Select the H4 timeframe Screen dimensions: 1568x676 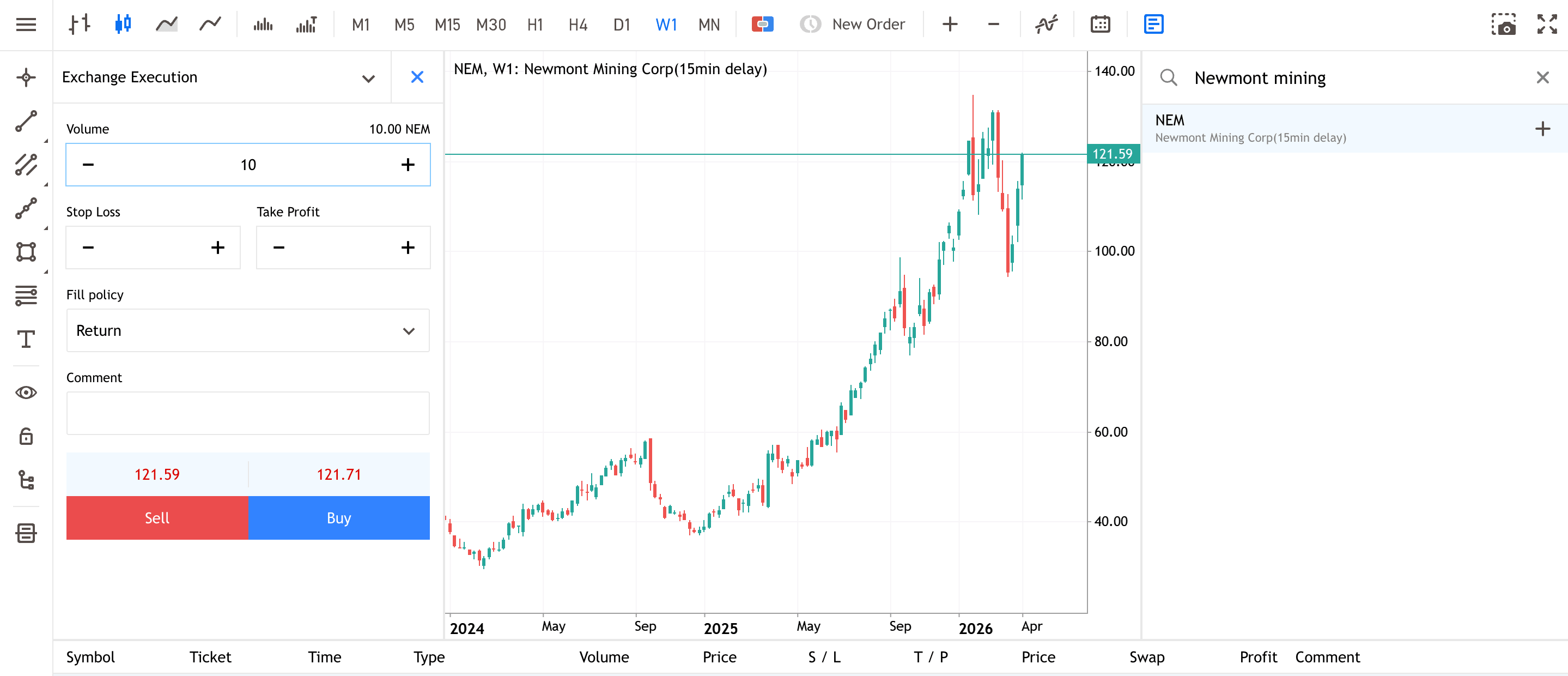(x=578, y=25)
